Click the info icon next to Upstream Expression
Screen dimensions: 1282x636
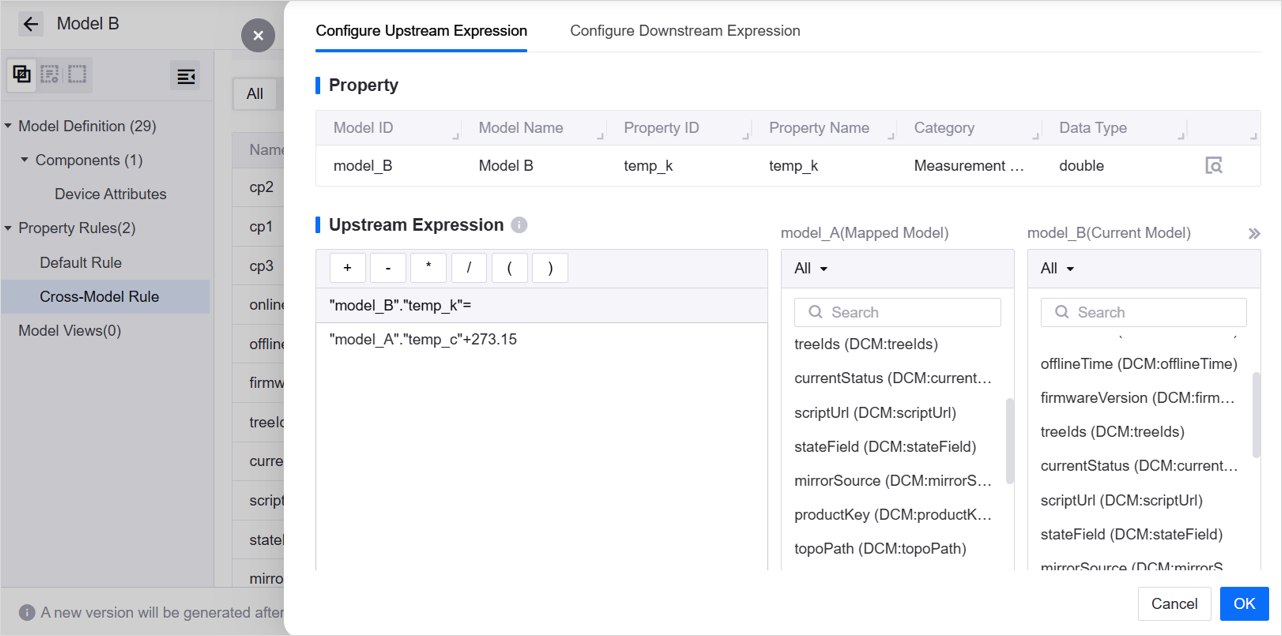click(519, 225)
